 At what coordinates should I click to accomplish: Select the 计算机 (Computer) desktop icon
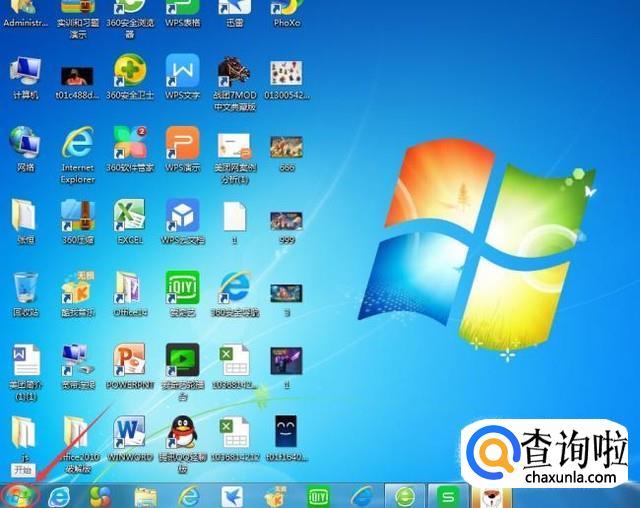[26, 78]
